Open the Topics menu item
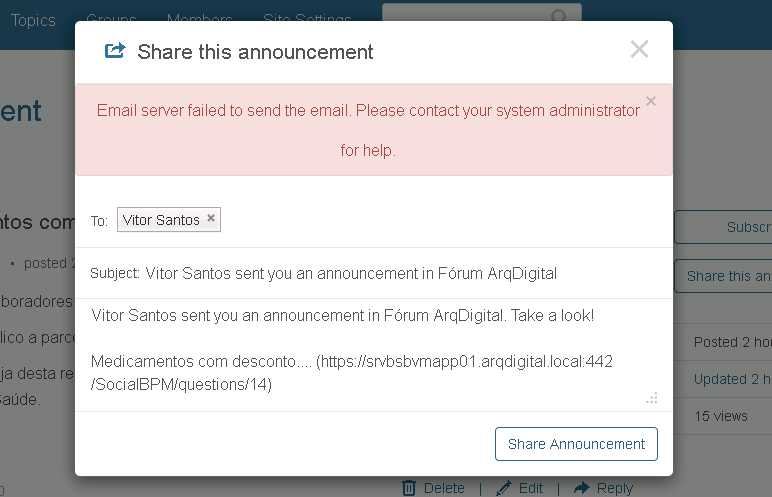 tap(33, 20)
